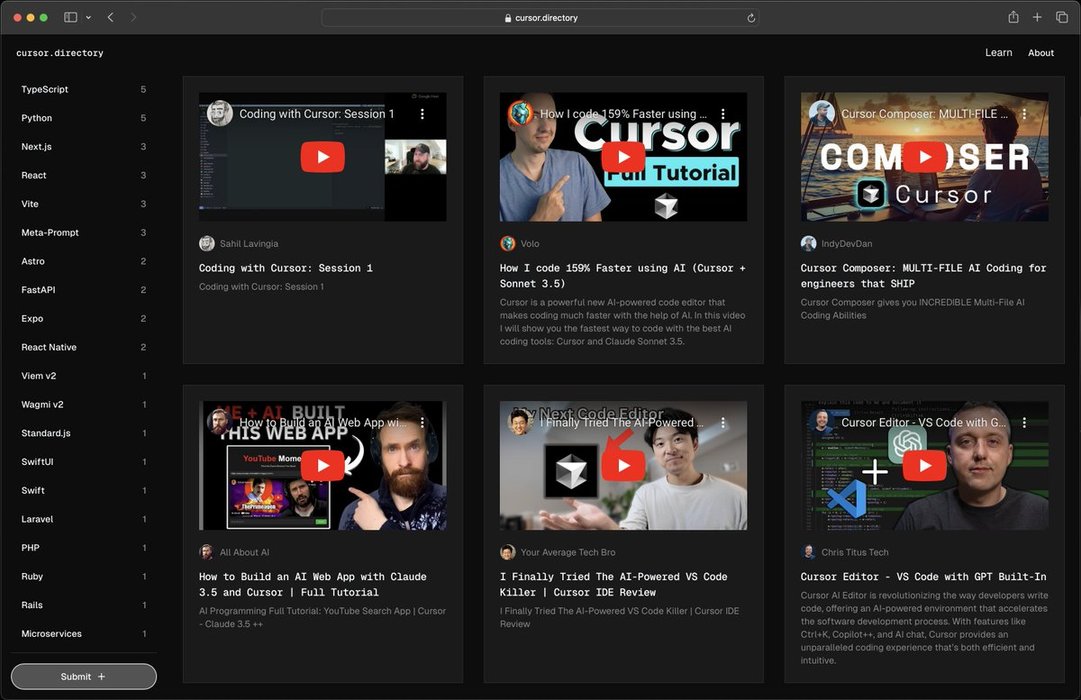Screen dimensions: 1081x700
Task: Show the tab overview
Action: (1062, 17)
